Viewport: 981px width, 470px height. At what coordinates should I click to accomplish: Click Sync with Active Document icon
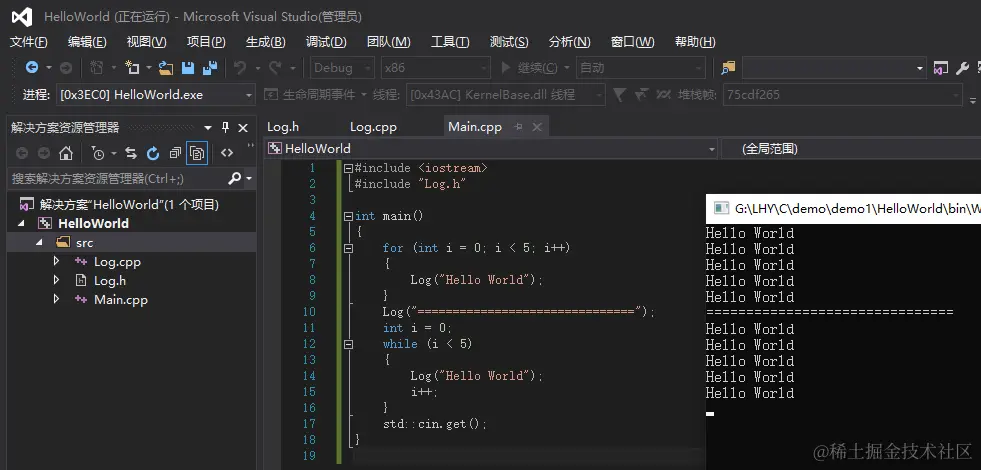(131, 153)
